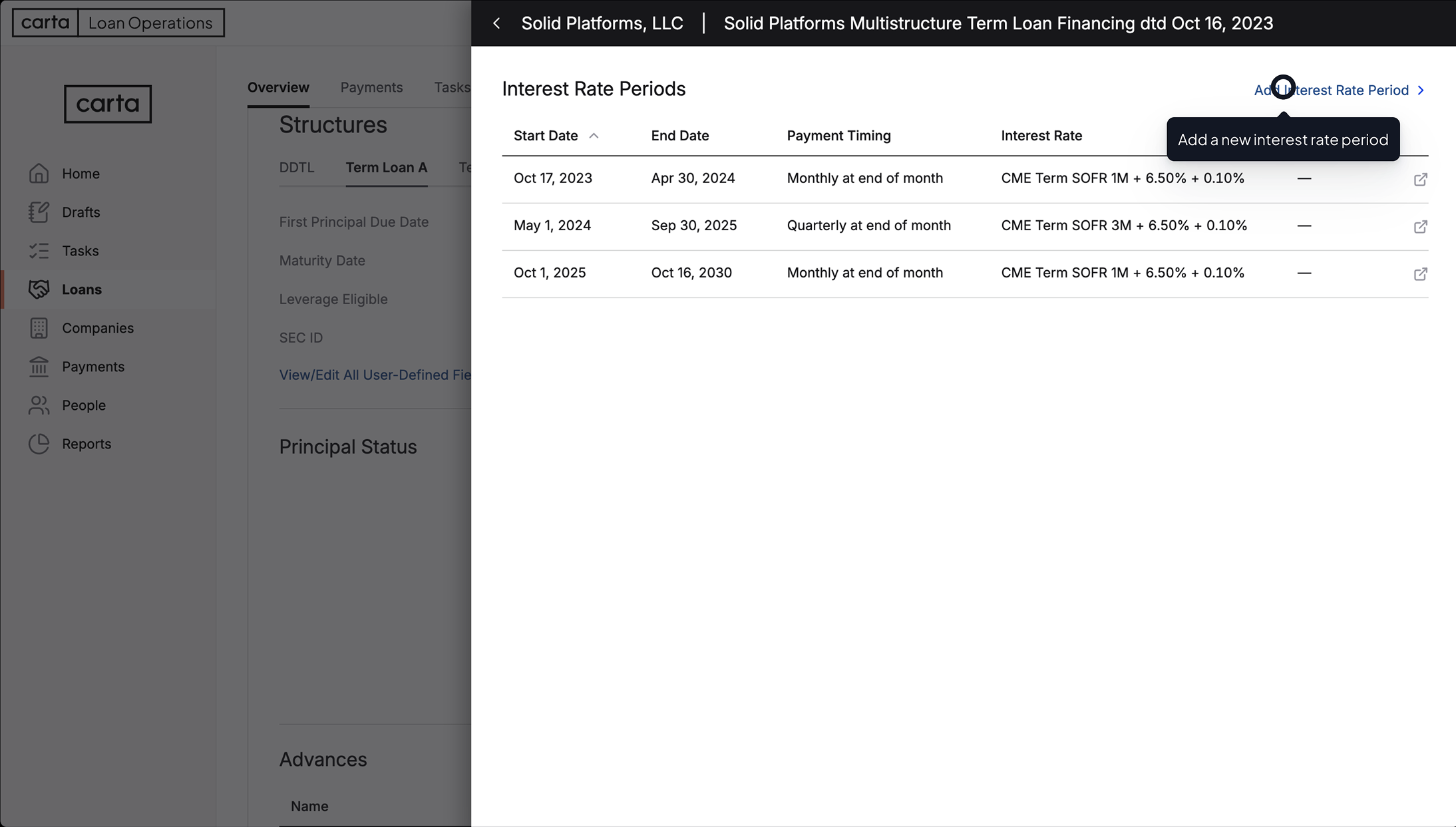
Task: Switch to the Payments tab
Action: (x=371, y=87)
